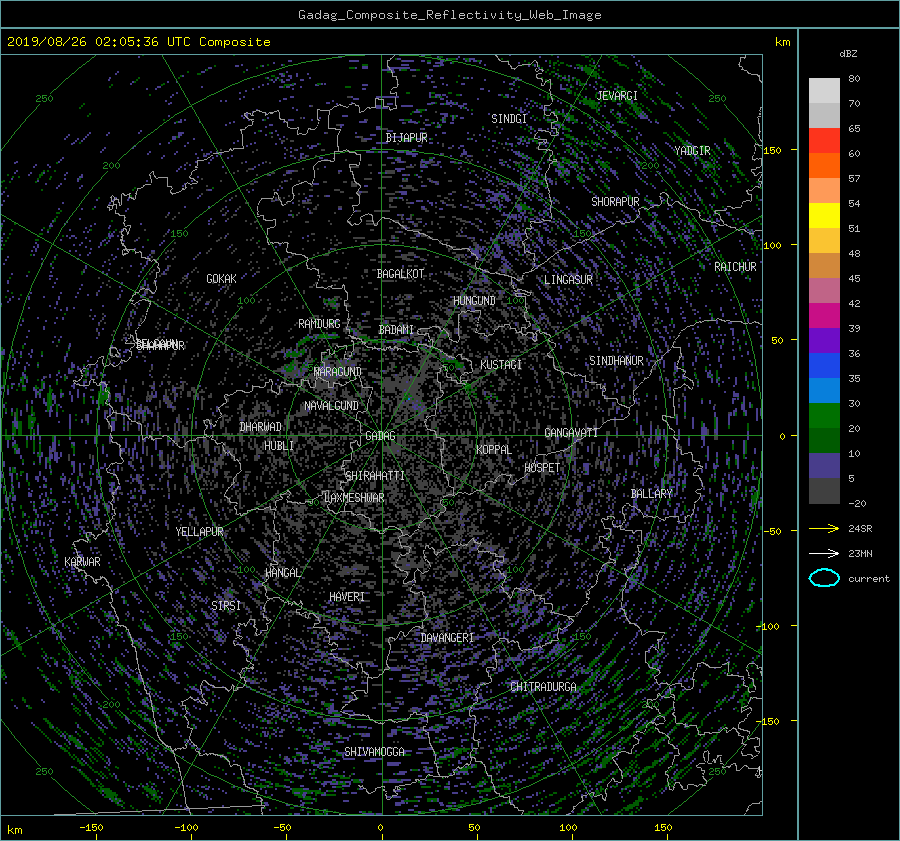Screen dimensions: 900x841
Task: Click the LAXMESHWAR city label
Action: click(354, 498)
